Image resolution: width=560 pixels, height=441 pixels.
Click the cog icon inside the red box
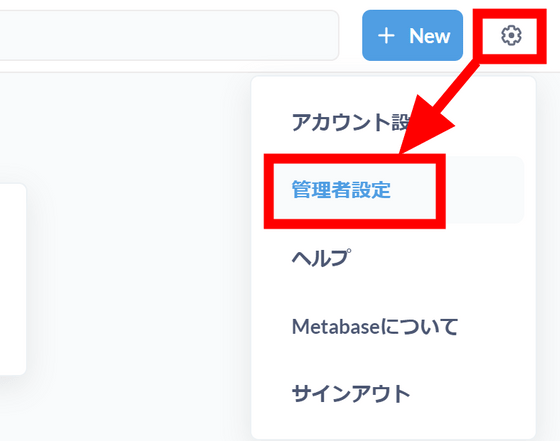511,35
